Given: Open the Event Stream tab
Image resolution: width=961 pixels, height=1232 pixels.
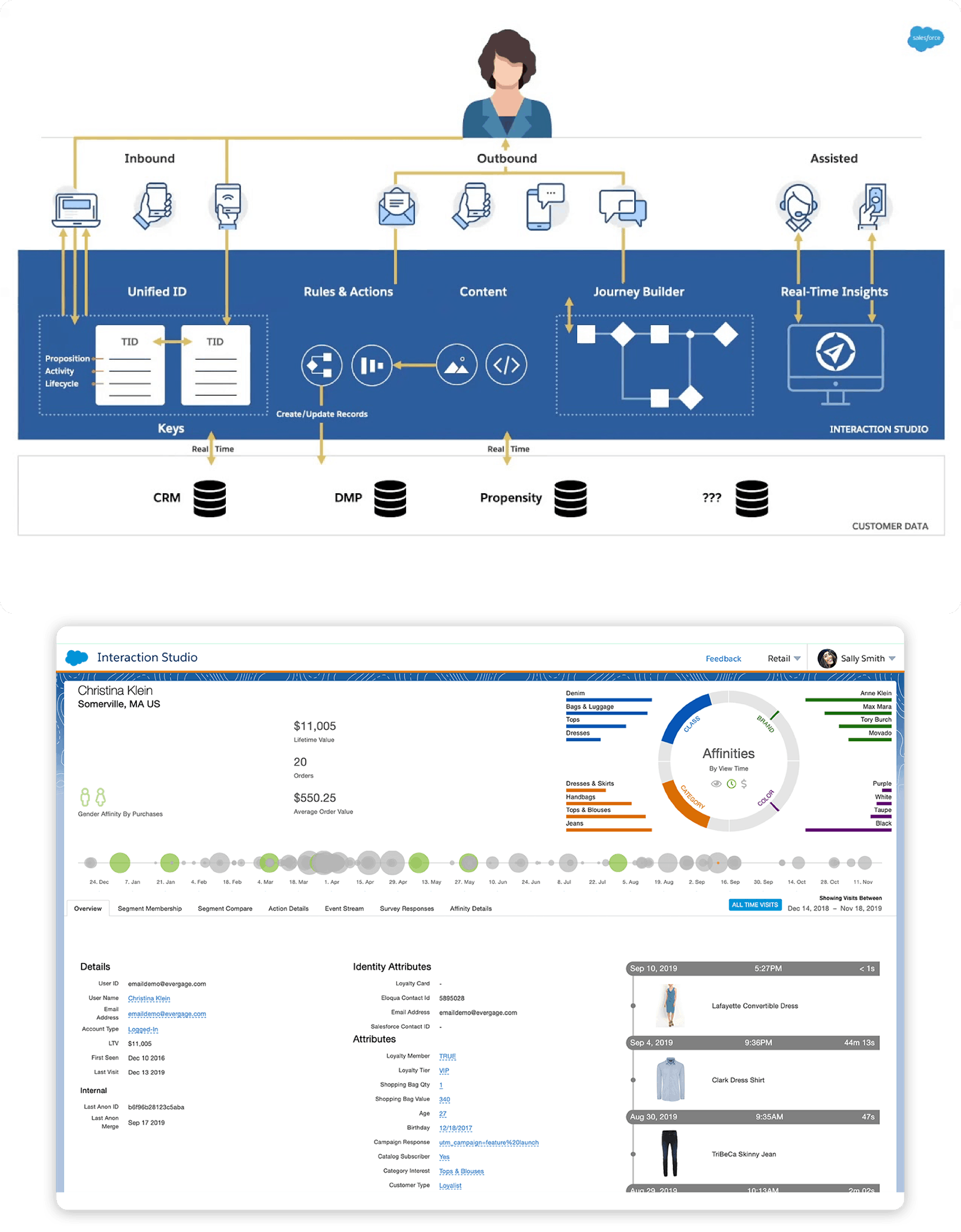Looking at the screenshot, I should pos(344,908).
